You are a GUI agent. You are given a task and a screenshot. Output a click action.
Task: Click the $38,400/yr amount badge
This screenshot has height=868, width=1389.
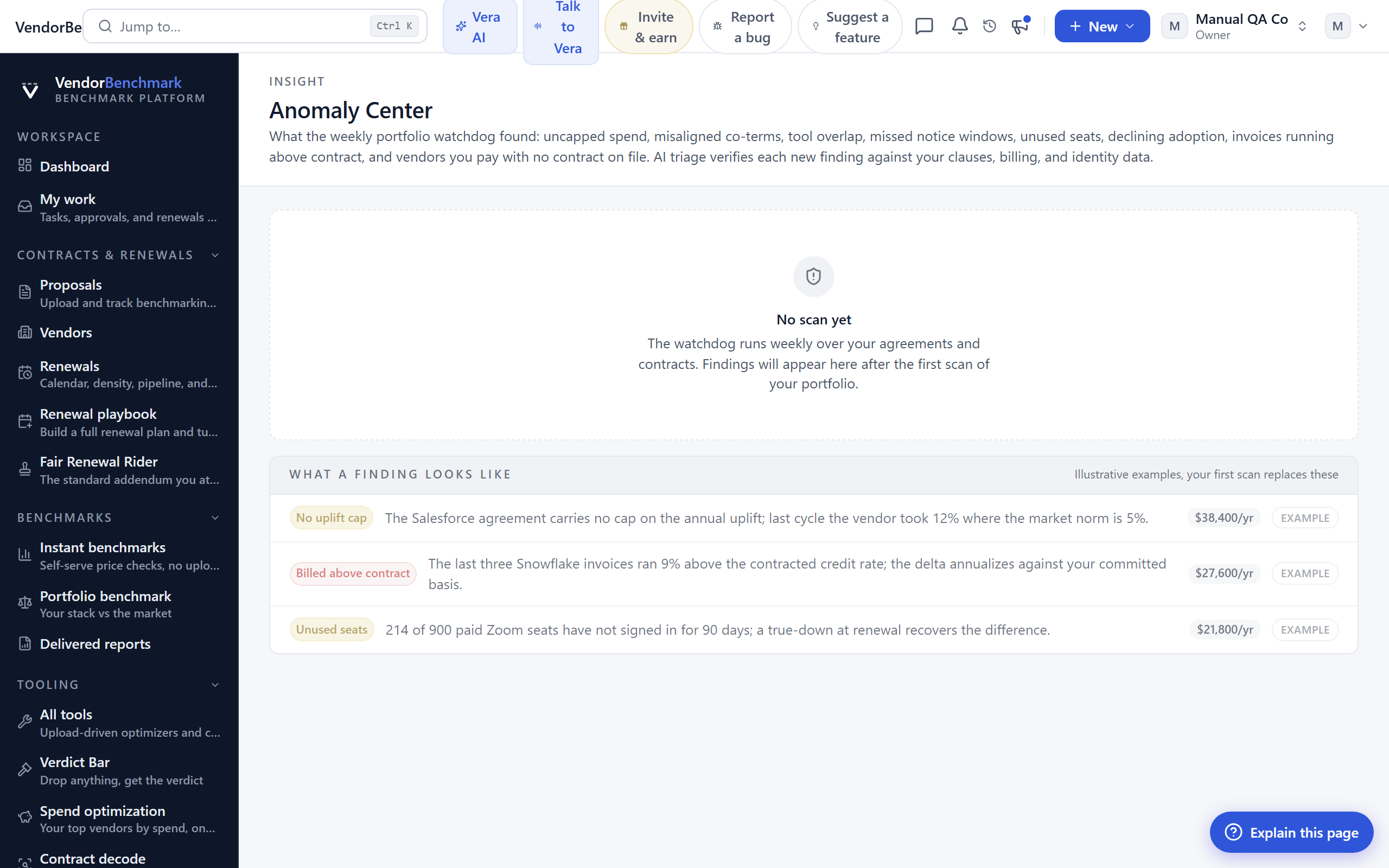pyautogui.click(x=1224, y=518)
